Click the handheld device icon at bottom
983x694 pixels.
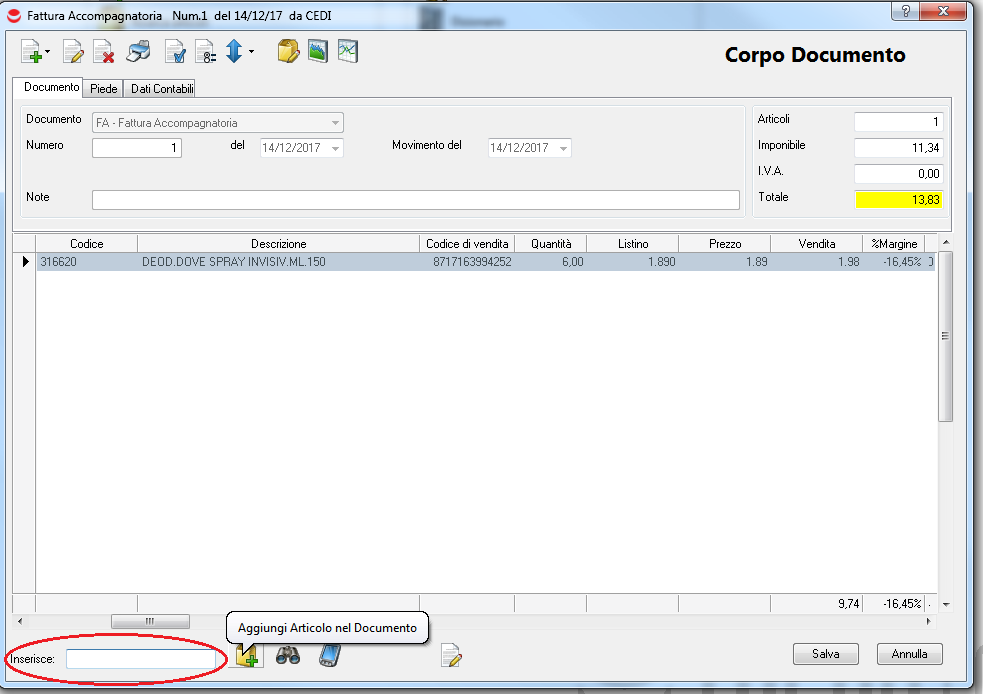[x=330, y=656]
